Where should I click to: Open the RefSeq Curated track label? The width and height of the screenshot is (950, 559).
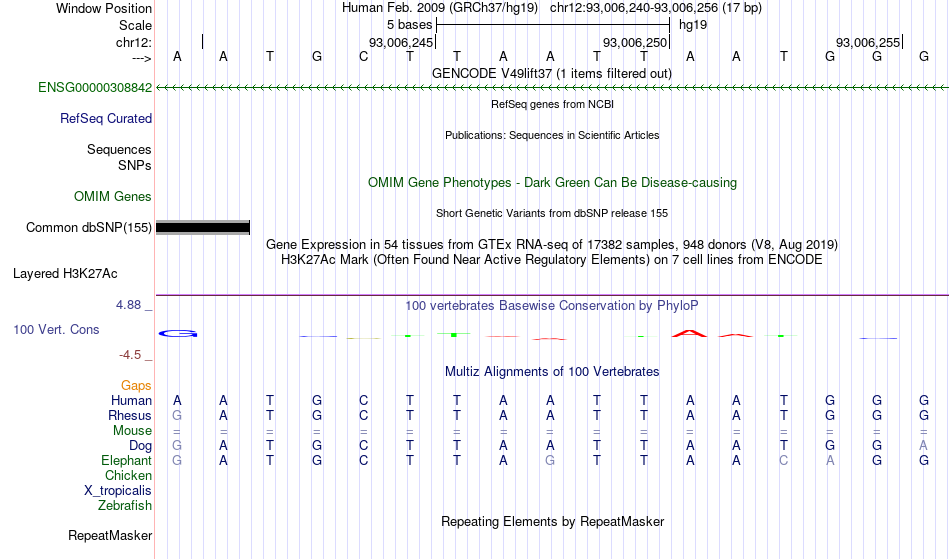106,118
